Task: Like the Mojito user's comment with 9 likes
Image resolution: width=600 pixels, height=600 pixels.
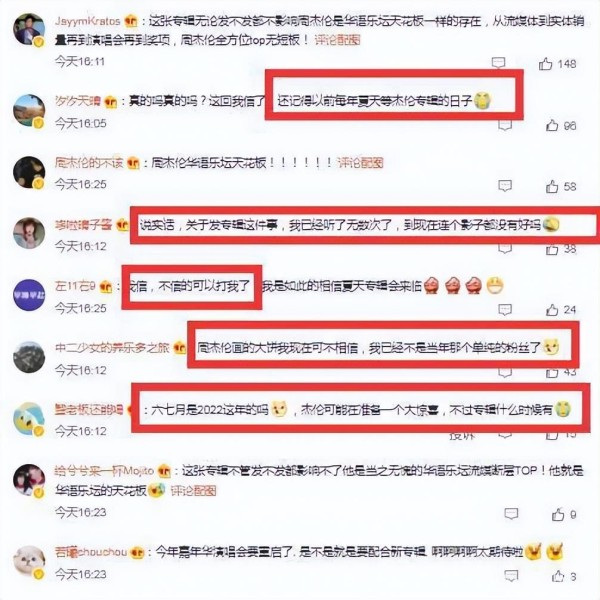Action: click(x=558, y=514)
